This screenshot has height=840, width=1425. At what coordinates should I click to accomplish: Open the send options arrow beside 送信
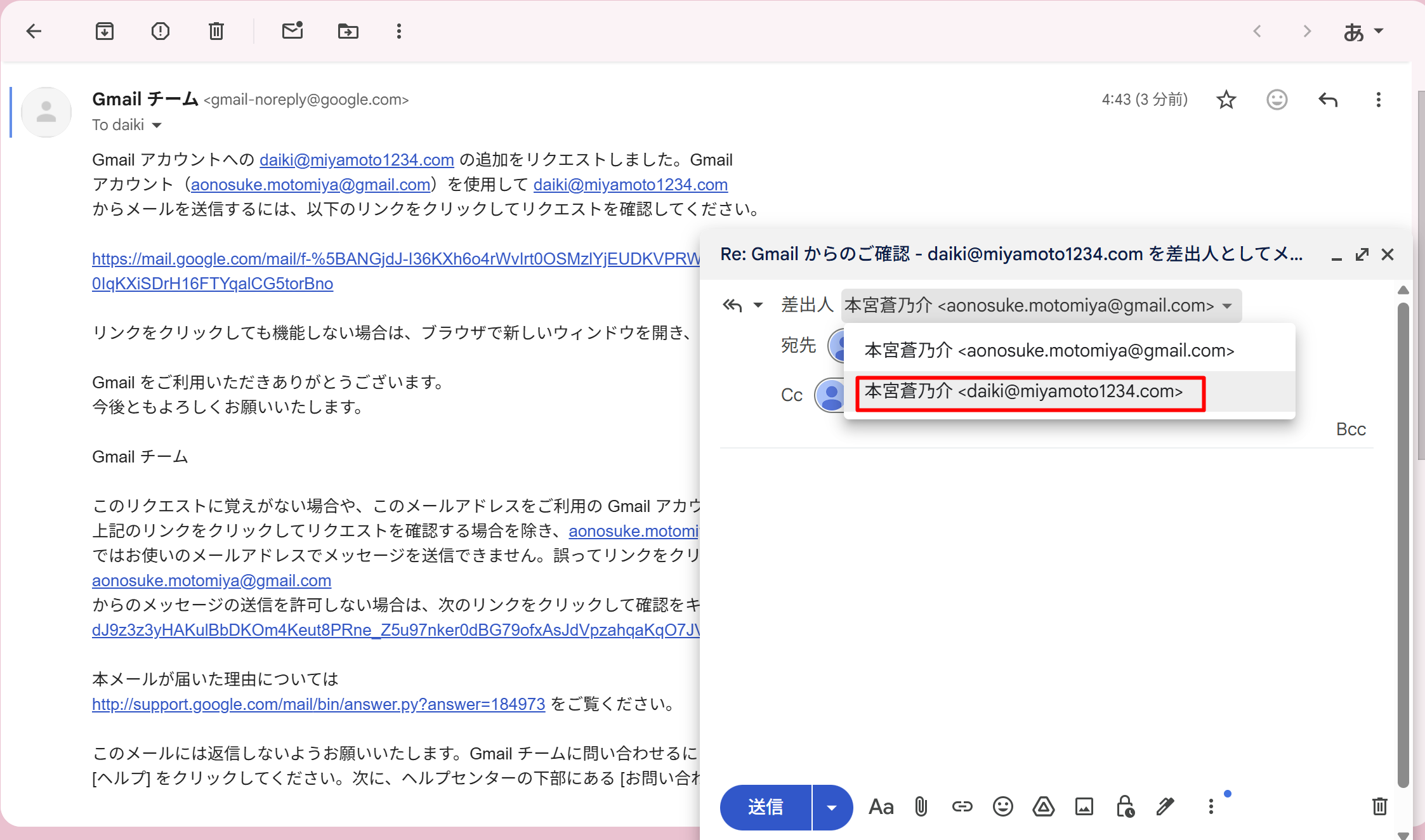tap(832, 807)
